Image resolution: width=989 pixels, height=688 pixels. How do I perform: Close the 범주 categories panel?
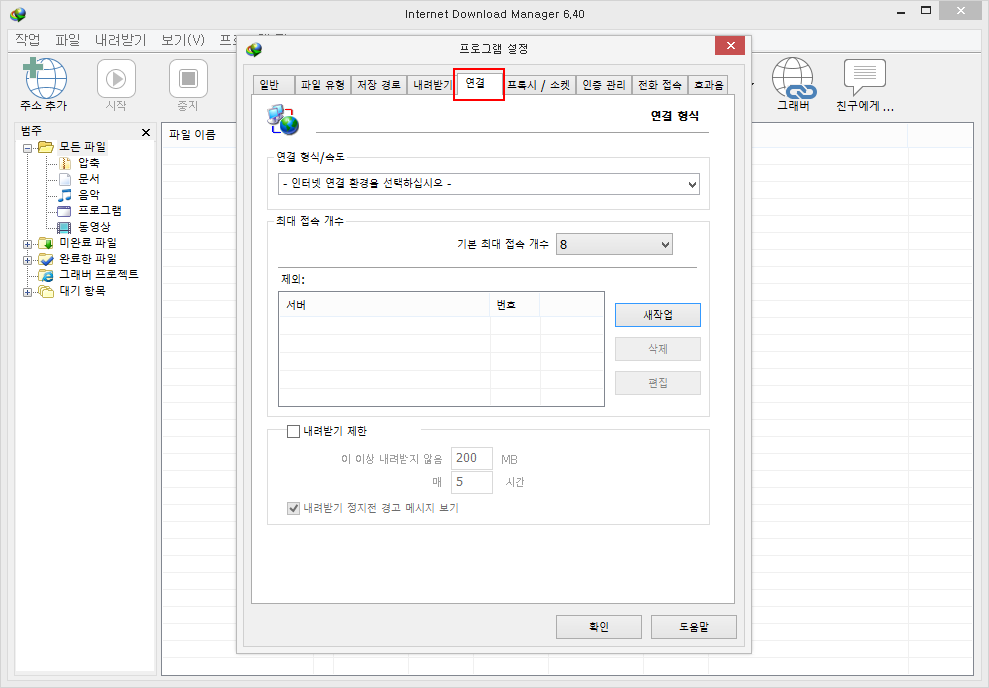(x=146, y=132)
